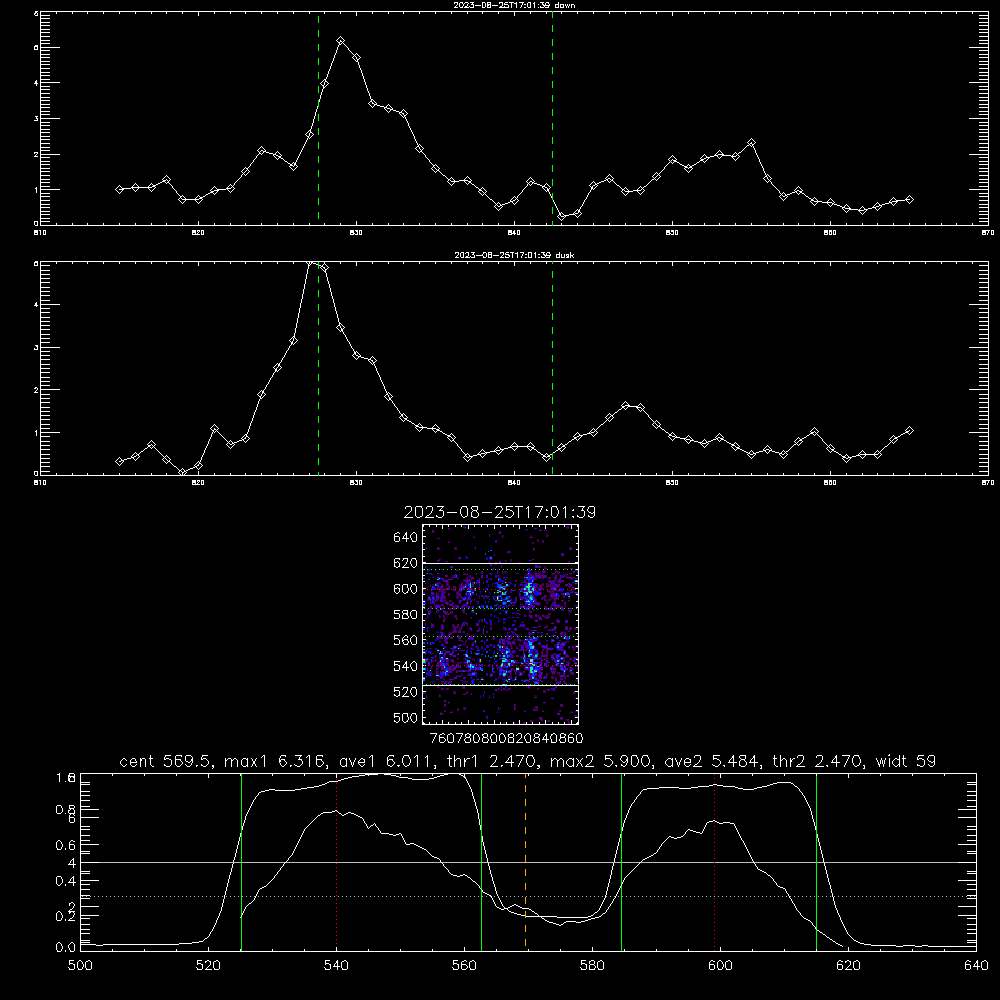Click the highest diamond marker in dawn plot
The width and height of the screenshot is (1000, 1000).
[x=341, y=40]
